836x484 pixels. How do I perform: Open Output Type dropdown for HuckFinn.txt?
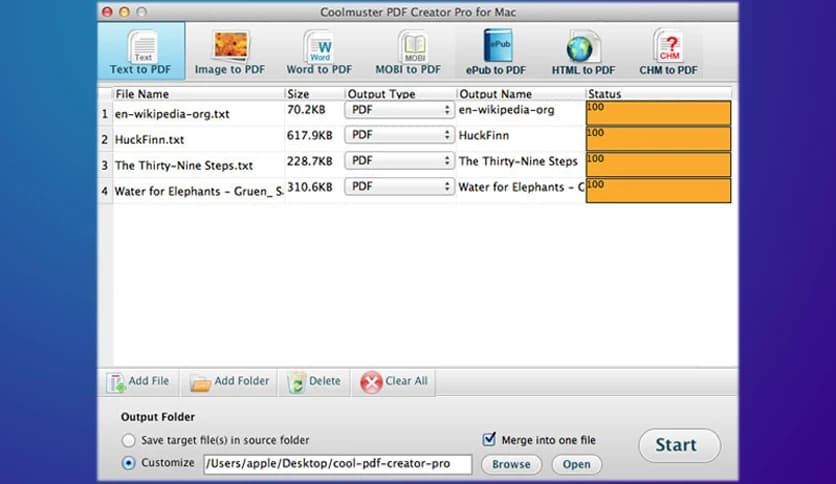click(399, 135)
